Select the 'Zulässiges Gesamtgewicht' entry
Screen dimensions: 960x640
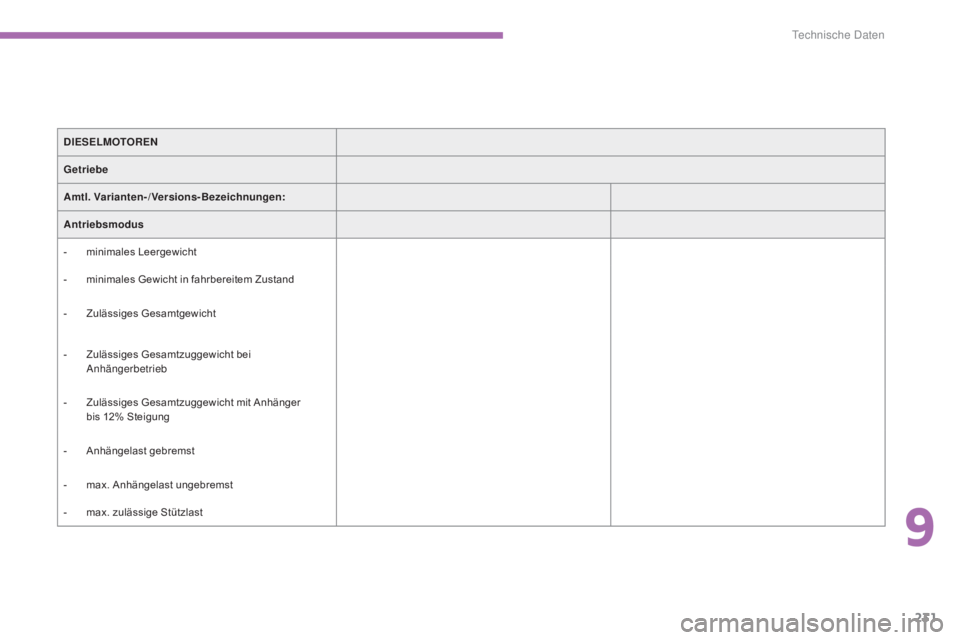(x=151, y=314)
